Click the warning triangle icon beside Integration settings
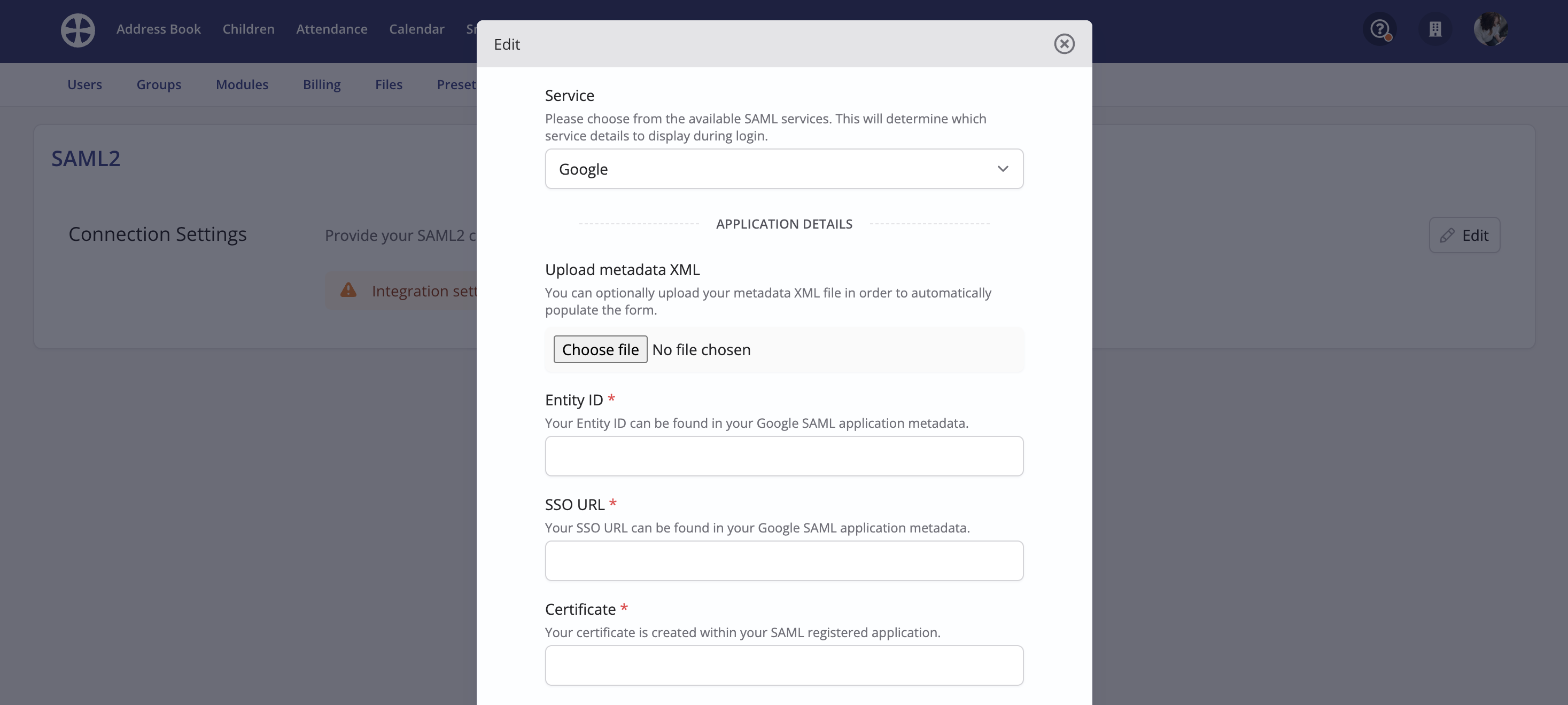 pyautogui.click(x=348, y=290)
